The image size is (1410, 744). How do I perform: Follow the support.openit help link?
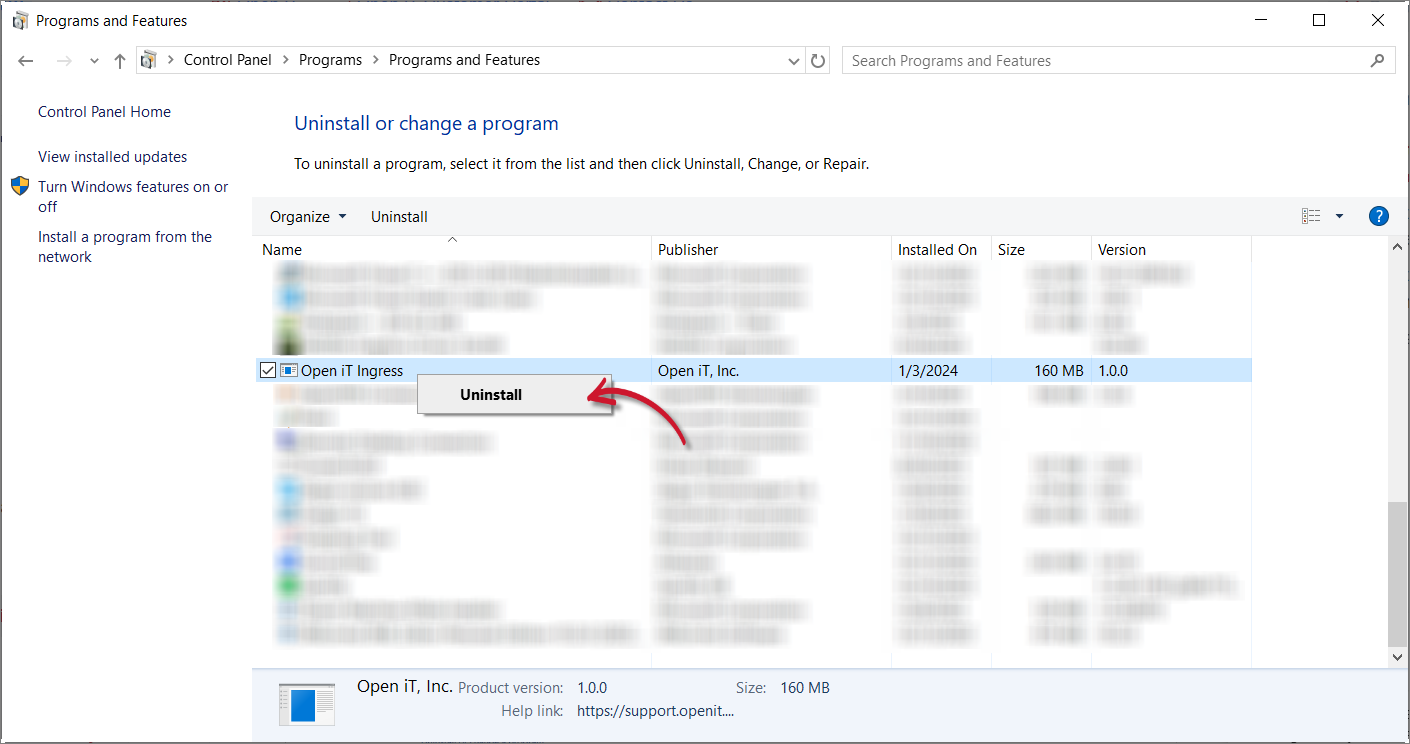[x=655, y=710]
